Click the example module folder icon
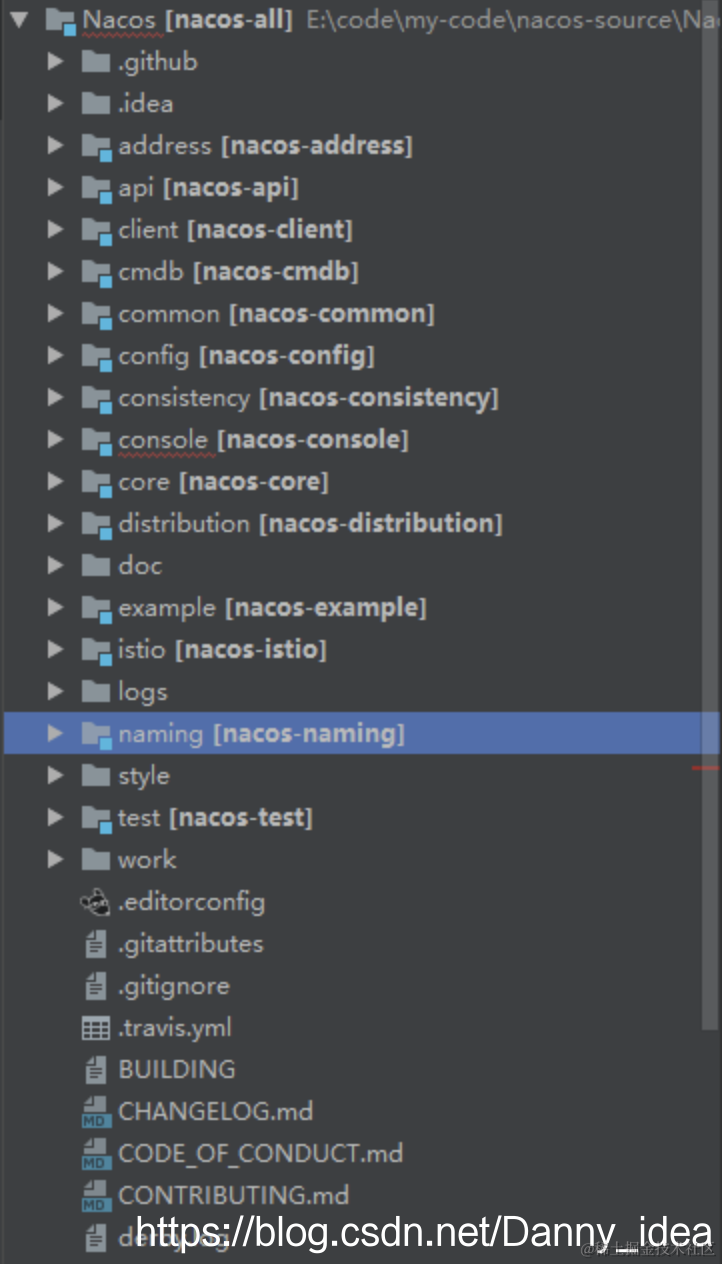722x1264 pixels. 96,608
